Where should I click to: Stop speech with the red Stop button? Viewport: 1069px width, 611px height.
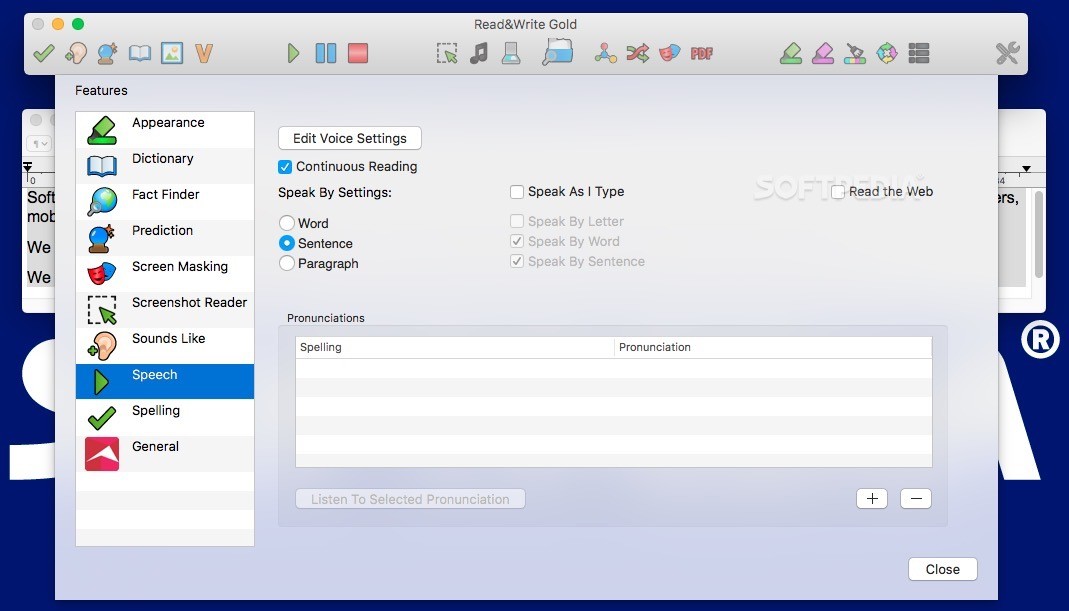[358, 53]
